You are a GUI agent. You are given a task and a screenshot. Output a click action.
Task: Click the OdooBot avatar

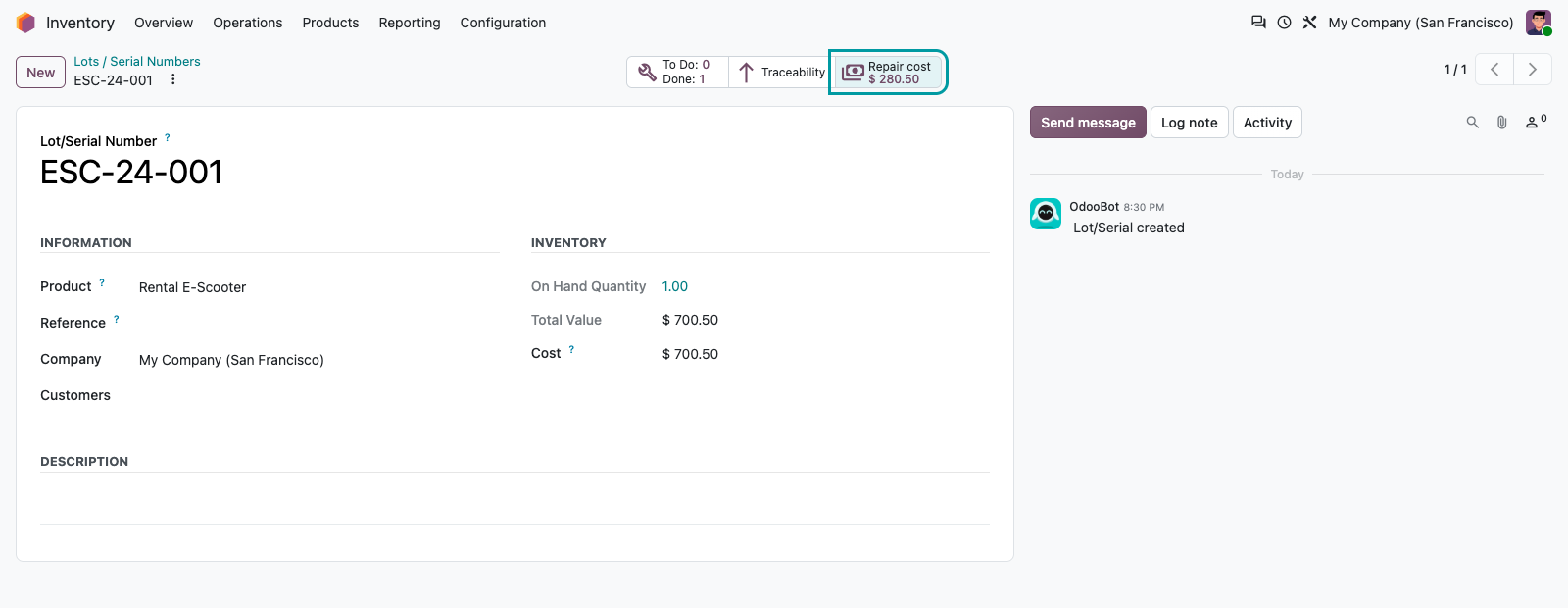tap(1046, 214)
